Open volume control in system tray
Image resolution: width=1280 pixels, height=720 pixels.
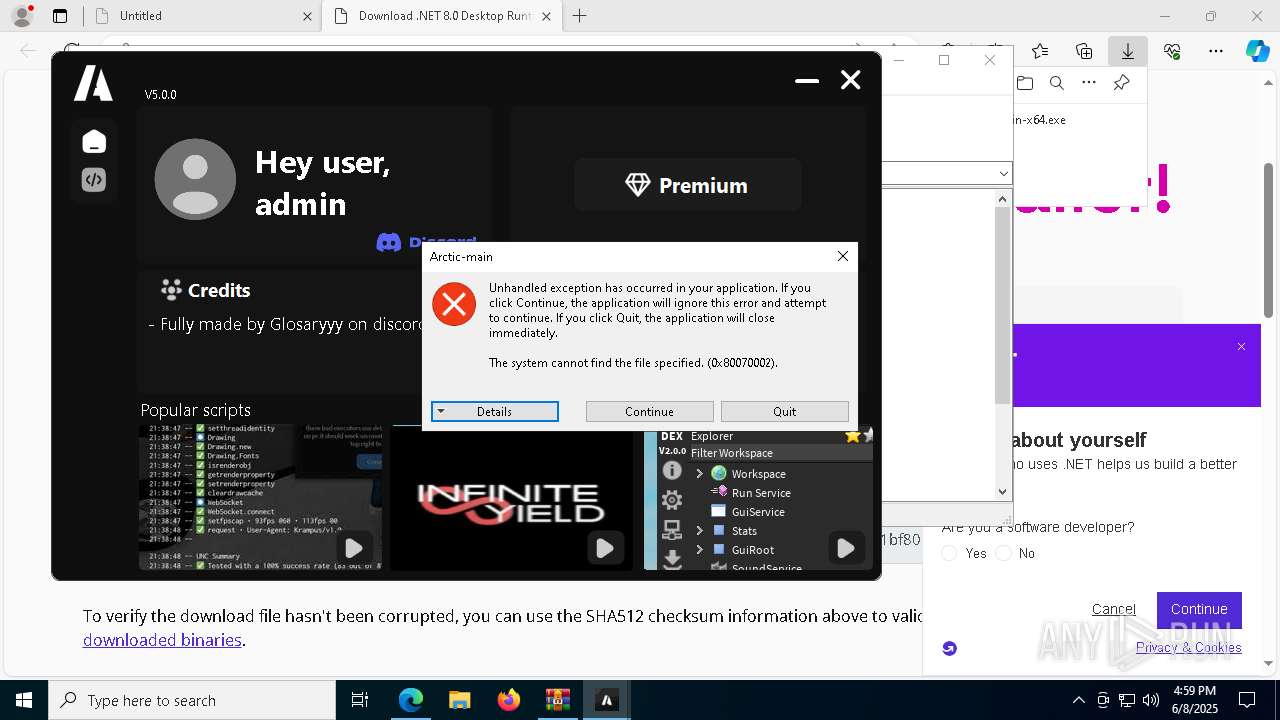coord(1151,700)
